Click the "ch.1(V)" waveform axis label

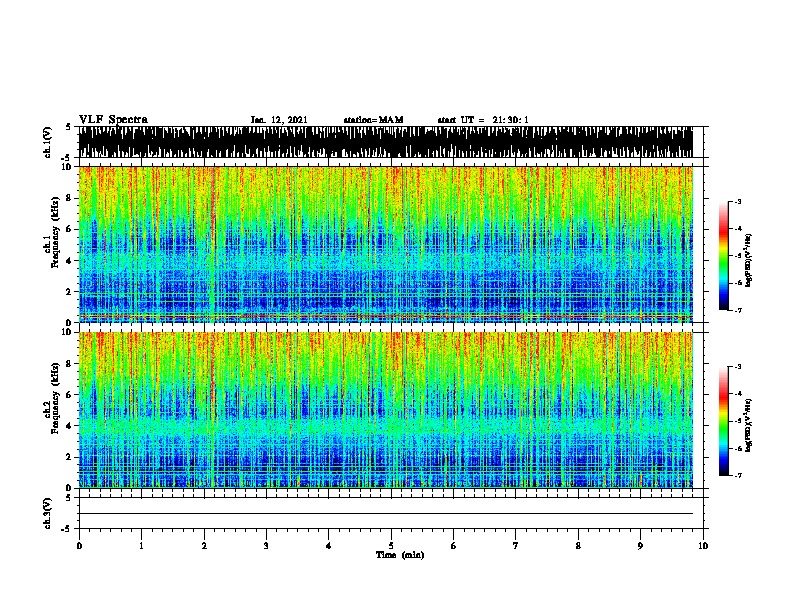[x=47, y=142]
